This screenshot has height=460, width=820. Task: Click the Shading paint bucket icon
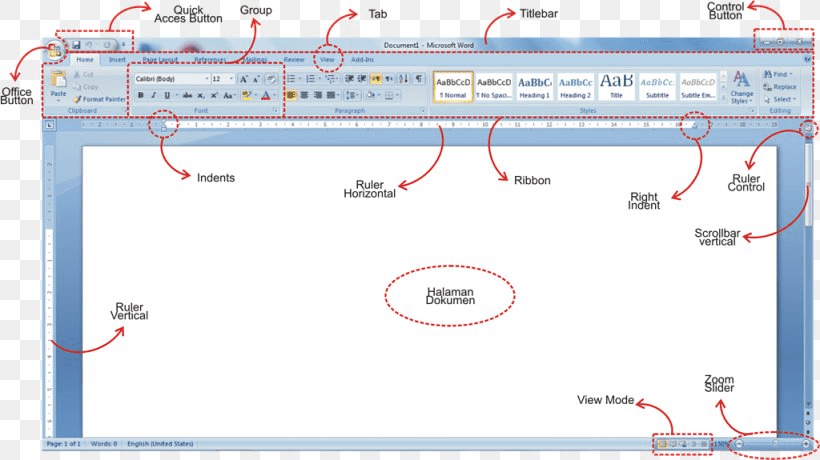[370, 95]
